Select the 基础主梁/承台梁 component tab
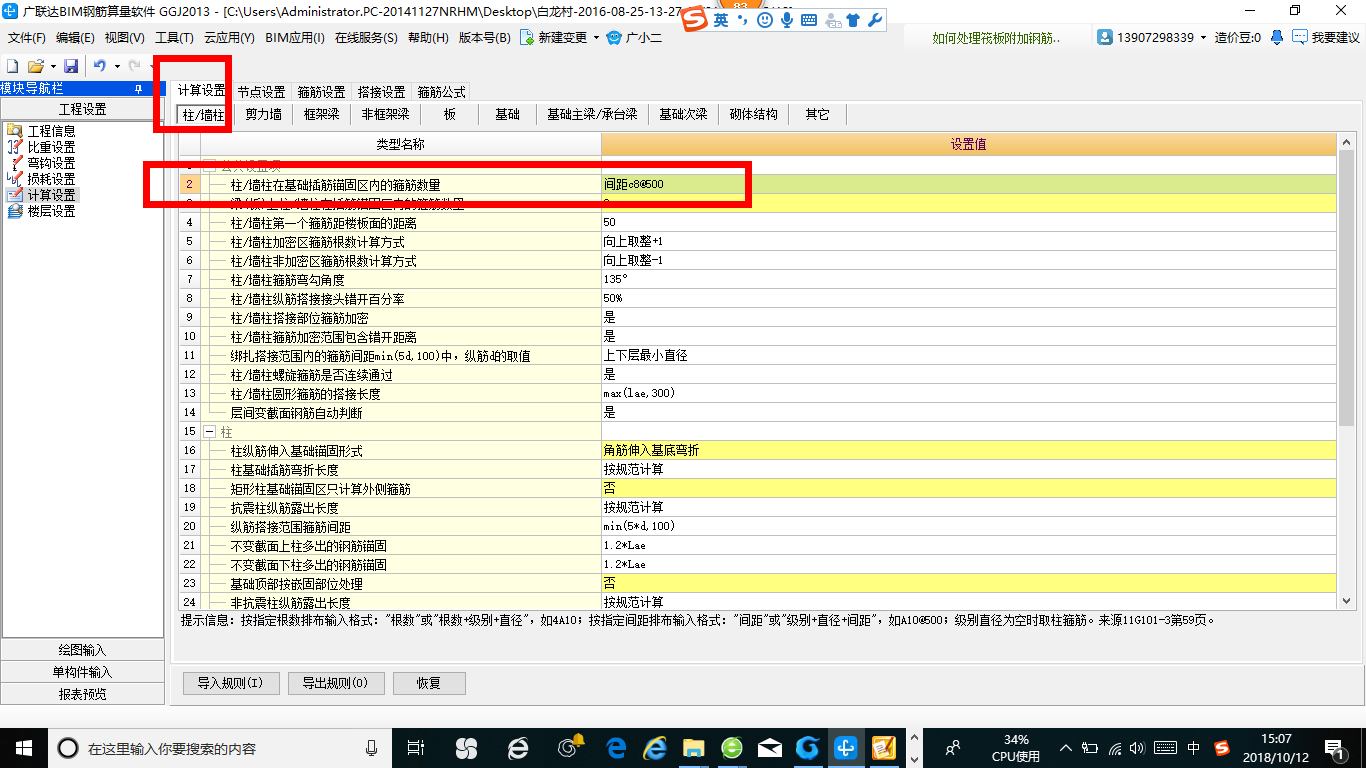The image size is (1366, 768). pos(592,114)
